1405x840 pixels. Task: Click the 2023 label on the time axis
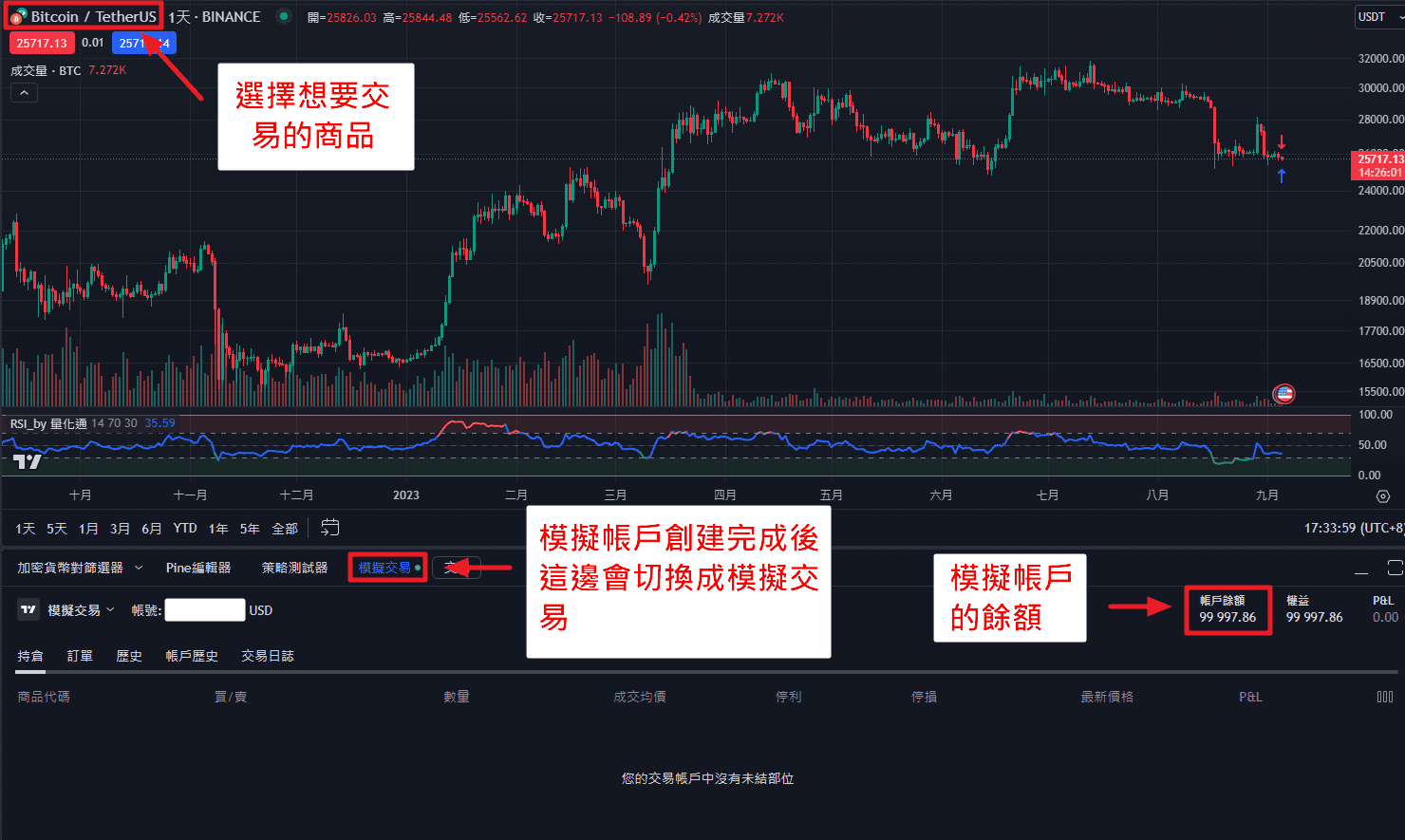click(406, 495)
